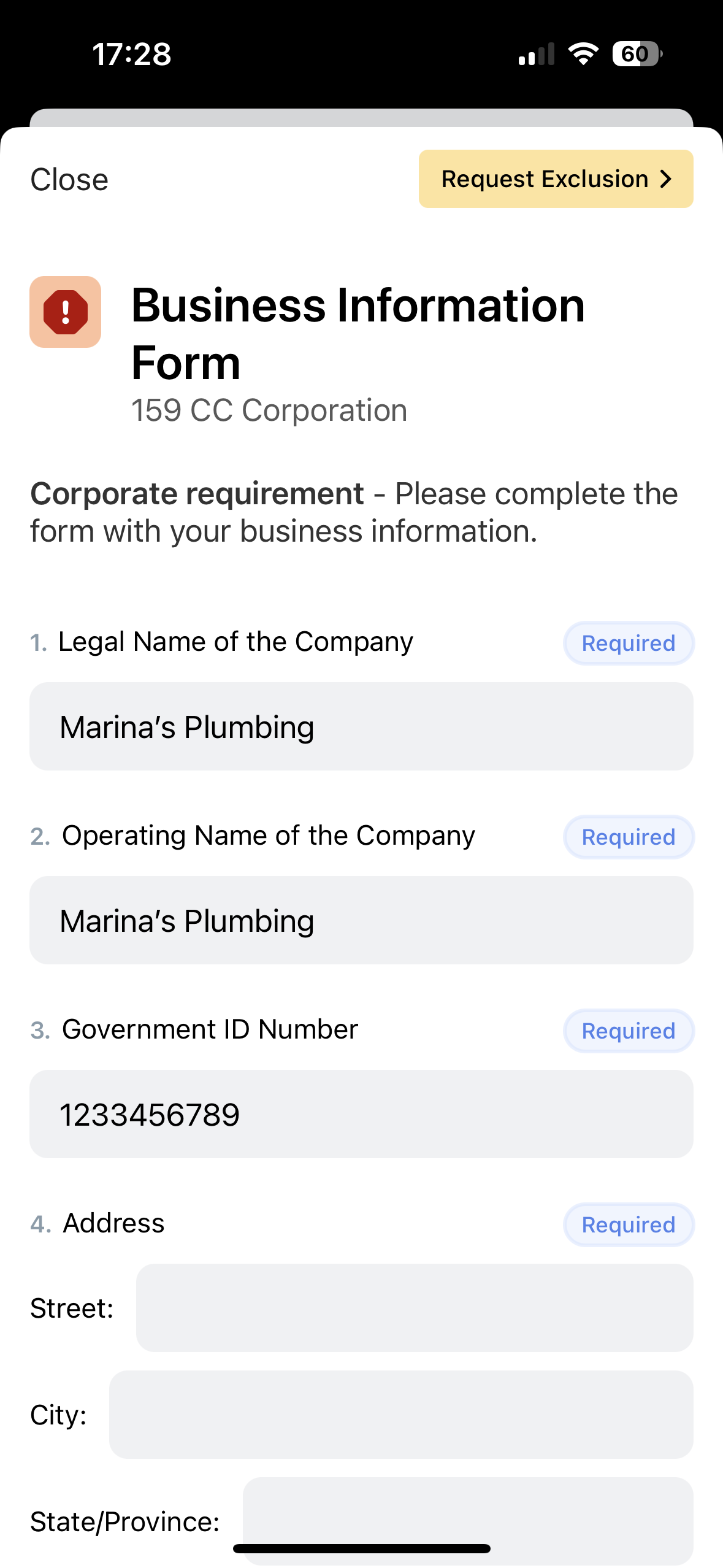Tap the 159 CC Corporation subtitle
The image size is (723, 1568).
[x=269, y=410]
